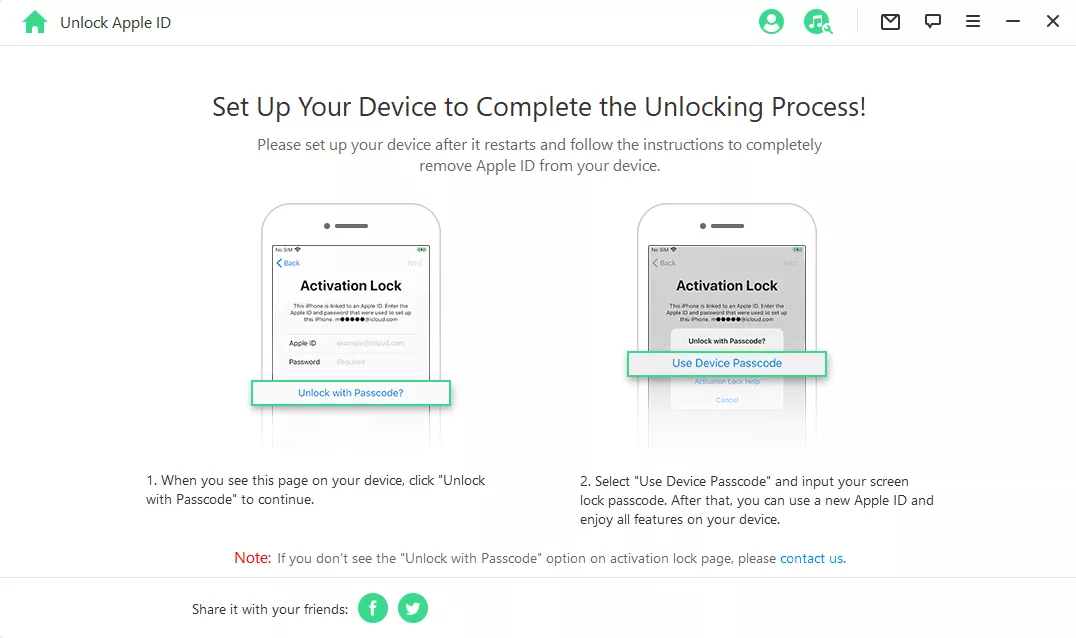Open the hamburger menu
The width and height of the screenshot is (1076, 638).
(x=973, y=21)
